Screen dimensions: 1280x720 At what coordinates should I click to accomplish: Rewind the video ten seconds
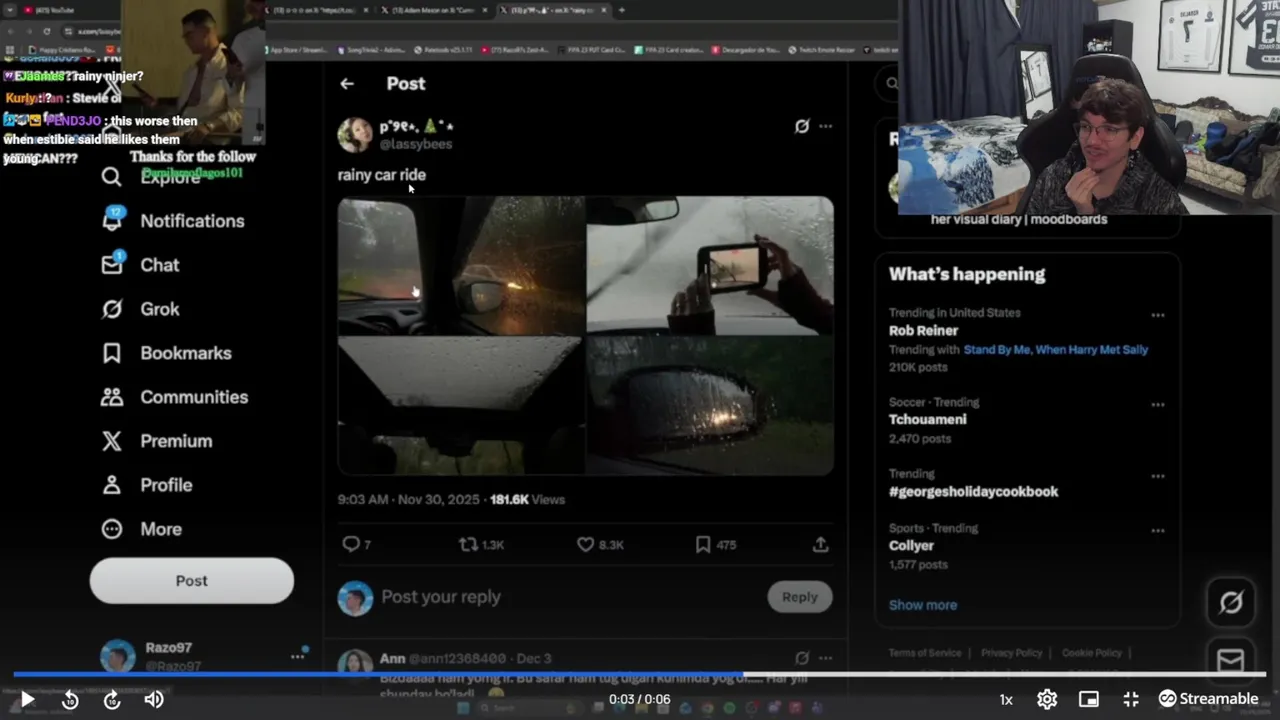[x=70, y=700]
